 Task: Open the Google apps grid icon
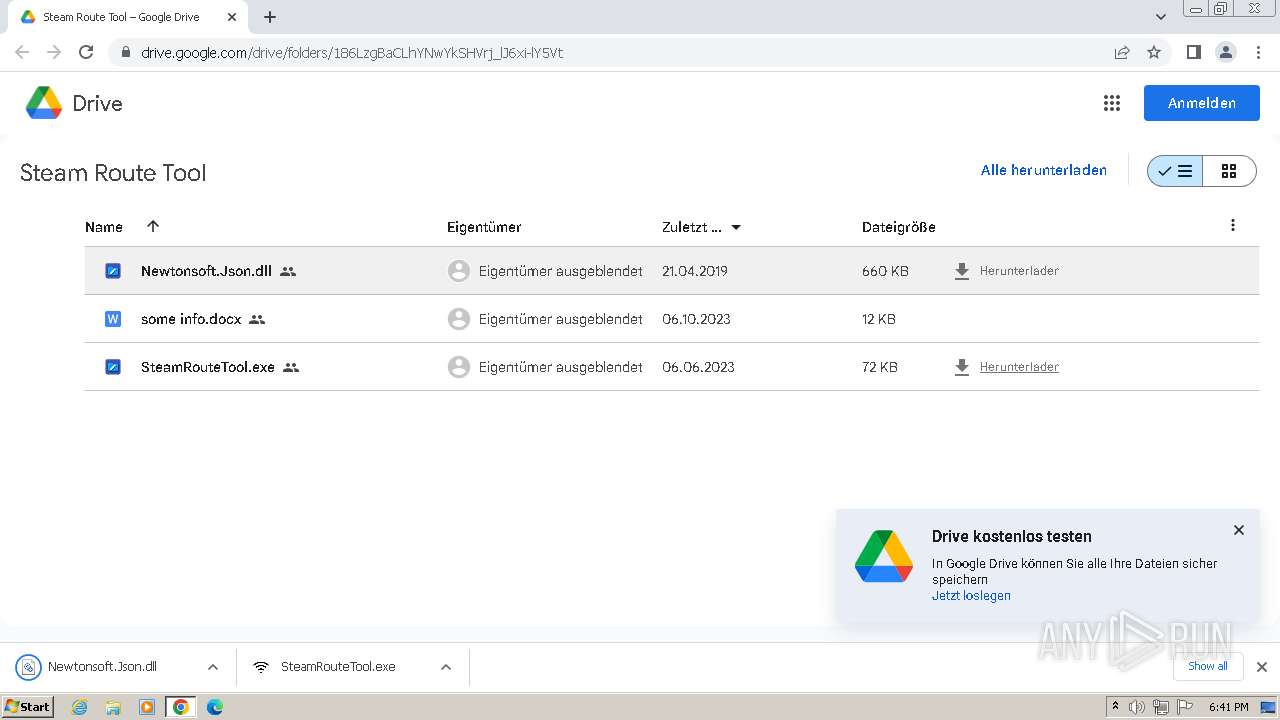(1111, 103)
